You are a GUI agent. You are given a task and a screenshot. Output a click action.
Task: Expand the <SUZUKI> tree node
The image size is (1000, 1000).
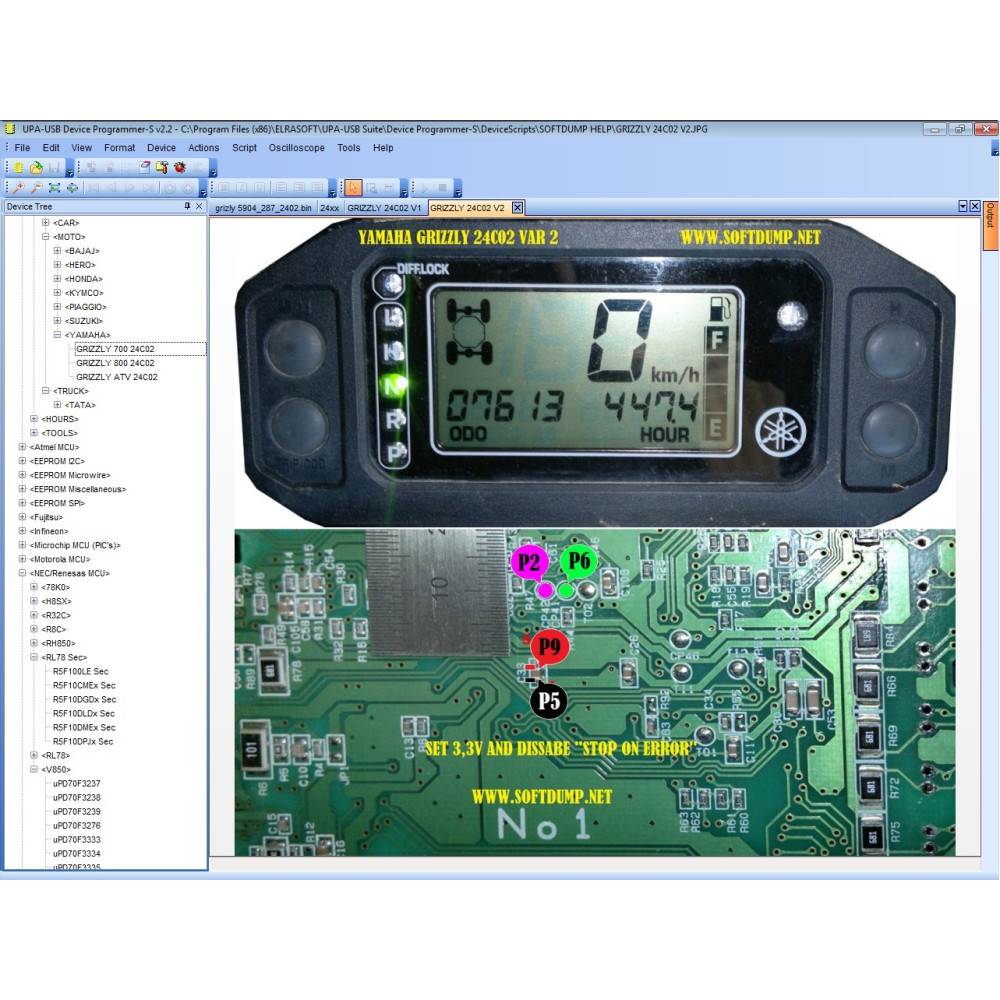(57, 321)
